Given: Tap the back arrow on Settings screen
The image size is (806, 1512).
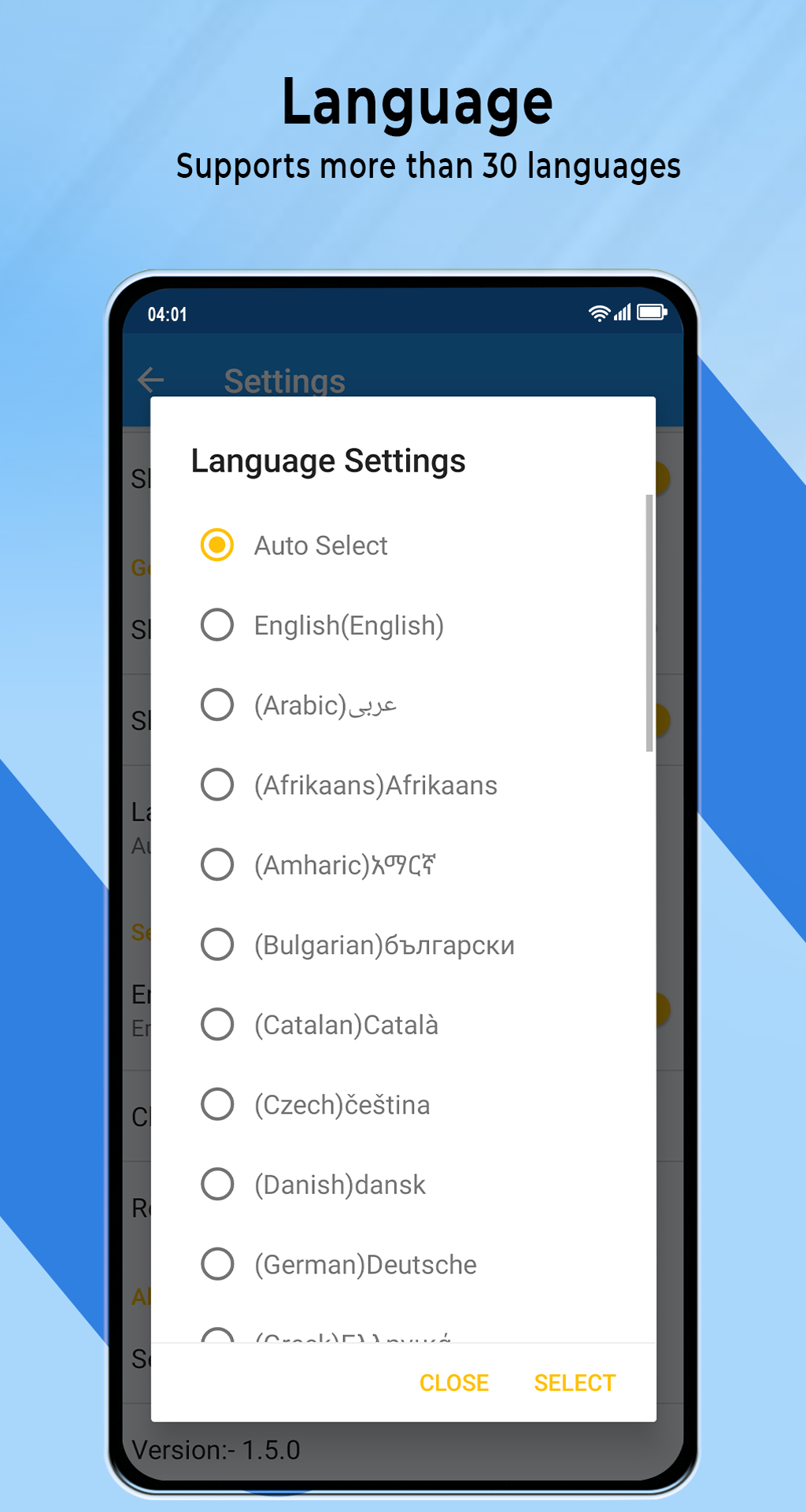Looking at the screenshot, I should pyautogui.click(x=151, y=380).
